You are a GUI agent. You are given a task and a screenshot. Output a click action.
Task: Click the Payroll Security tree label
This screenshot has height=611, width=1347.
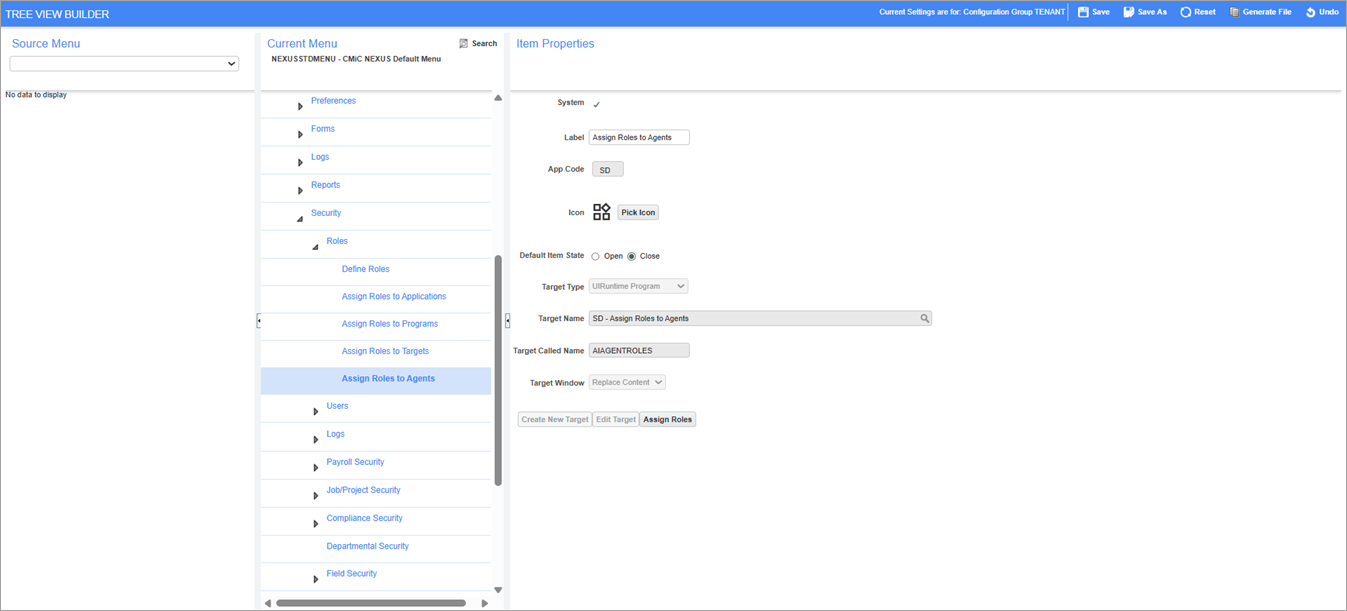click(x=355, y=462)
